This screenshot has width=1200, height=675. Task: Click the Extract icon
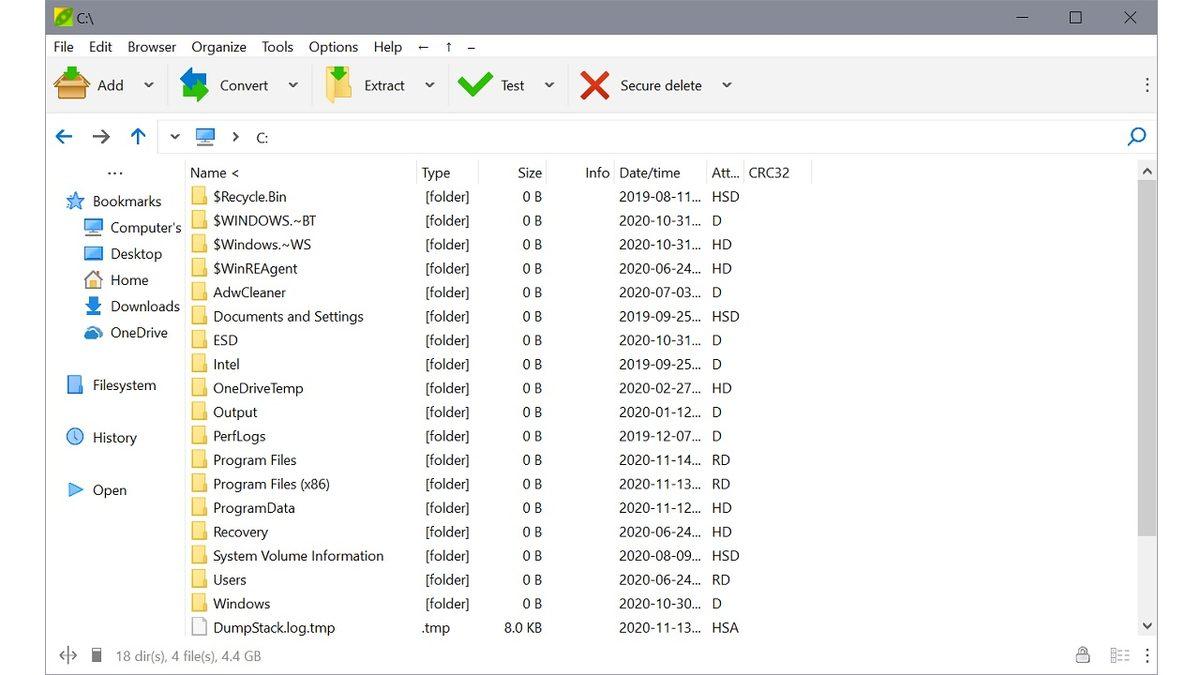click(338, 85)
